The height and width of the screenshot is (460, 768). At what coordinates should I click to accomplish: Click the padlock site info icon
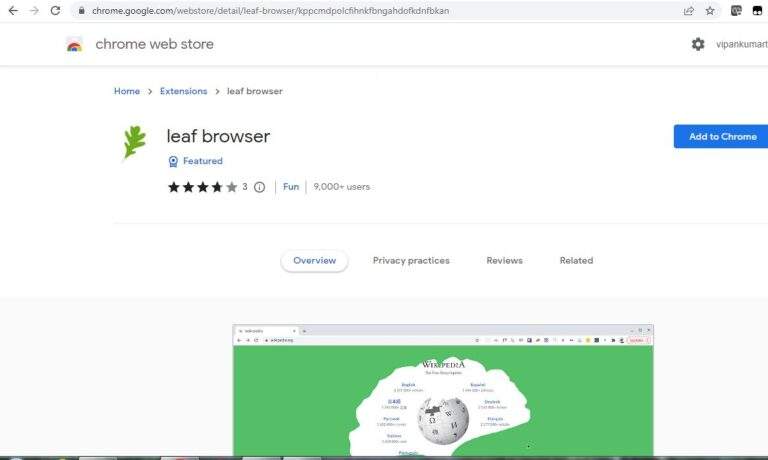[81, 10]
